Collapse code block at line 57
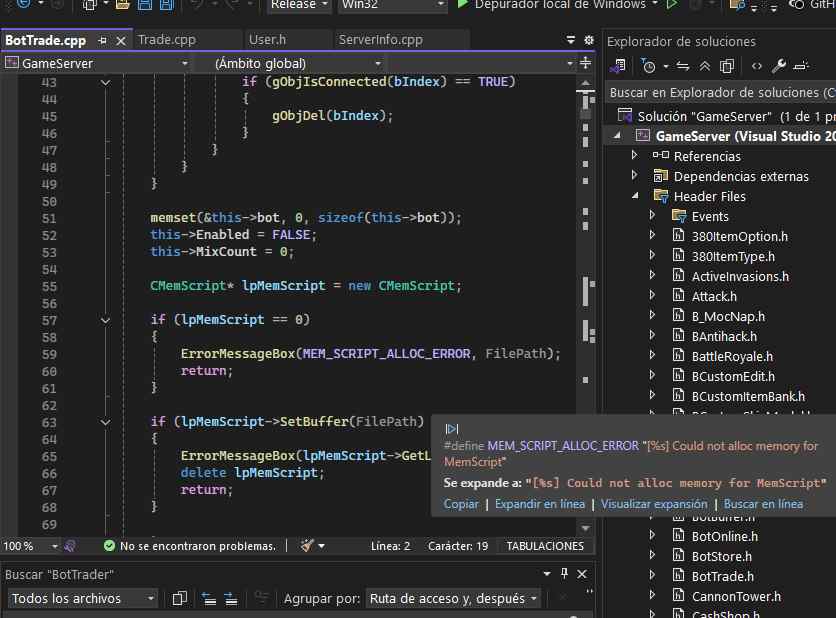The width and height of the screenshot is (836, 618). pyautogui.click(x=105, y=320)
